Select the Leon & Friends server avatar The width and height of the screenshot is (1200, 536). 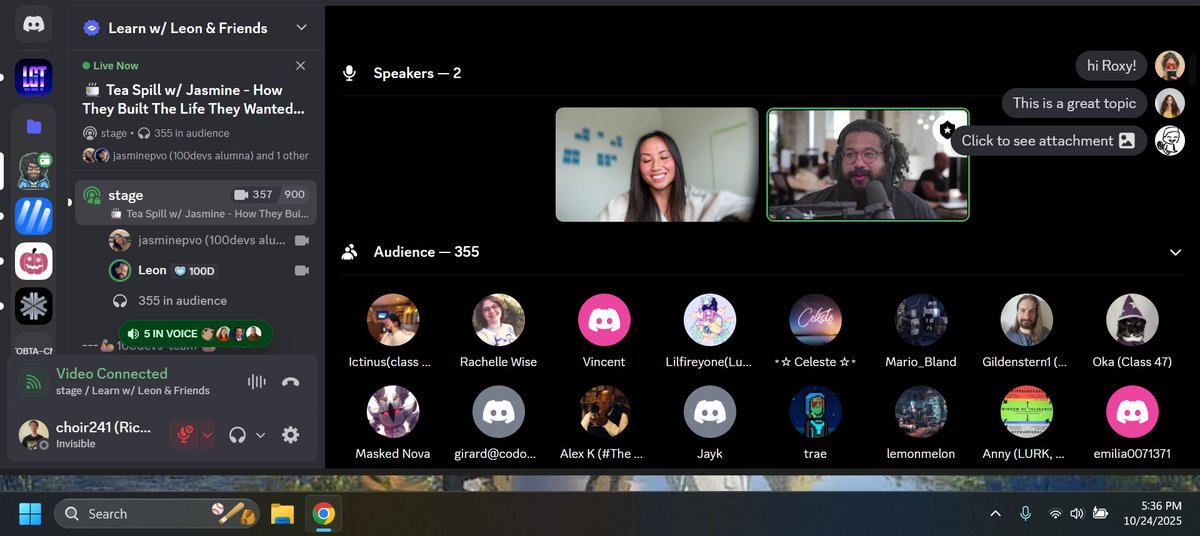[34, 171]
